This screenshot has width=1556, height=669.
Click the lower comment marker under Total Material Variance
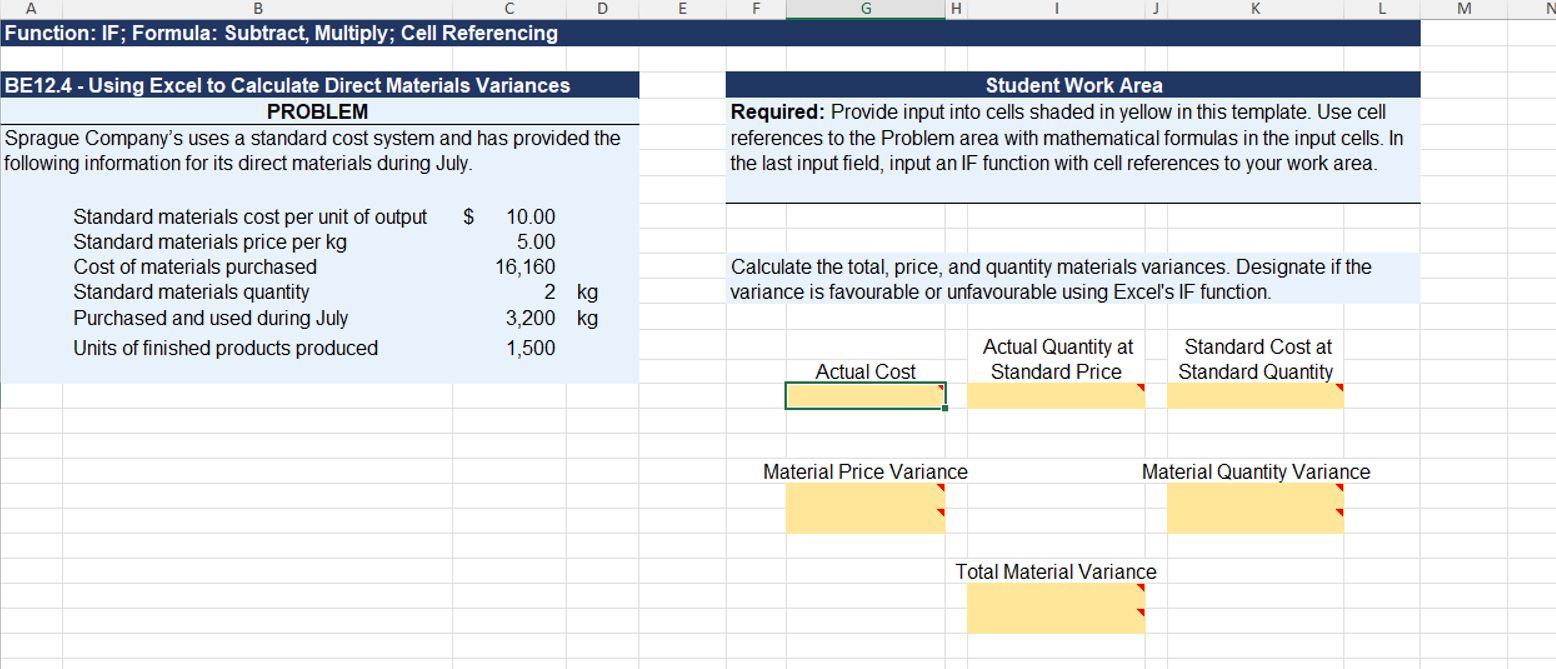pyautogui.click(x=1140, y=613)
